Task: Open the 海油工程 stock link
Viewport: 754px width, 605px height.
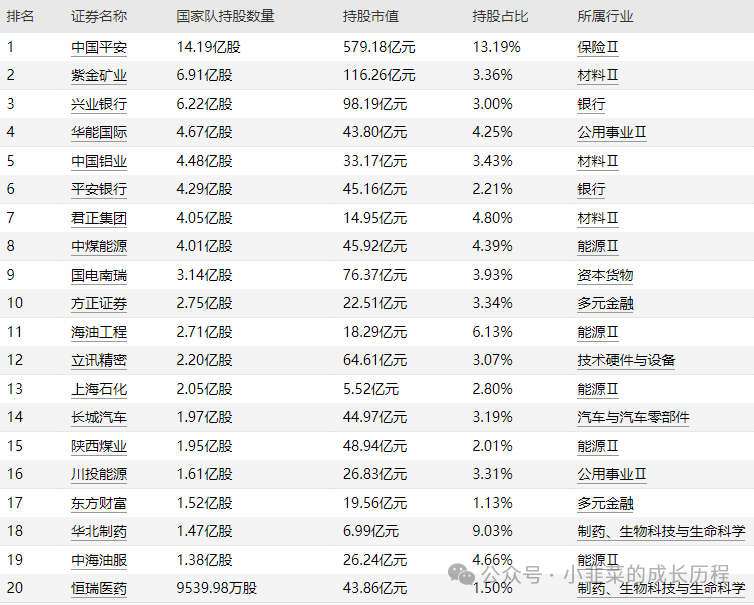Action: (x=99, y=332)
